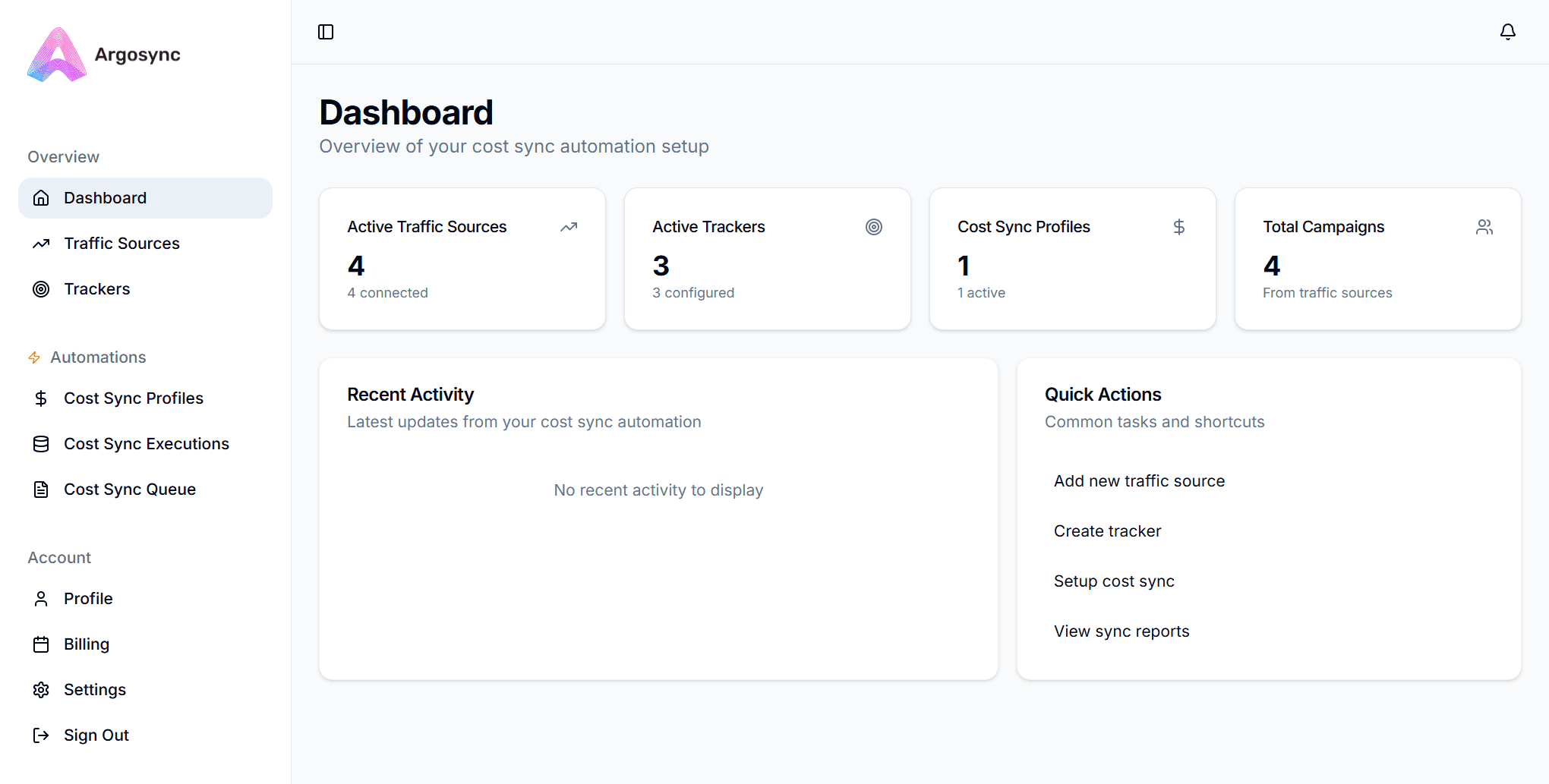Open the Traffic Sources menu item
The image size is (1549, 784).
pos(121,244)
